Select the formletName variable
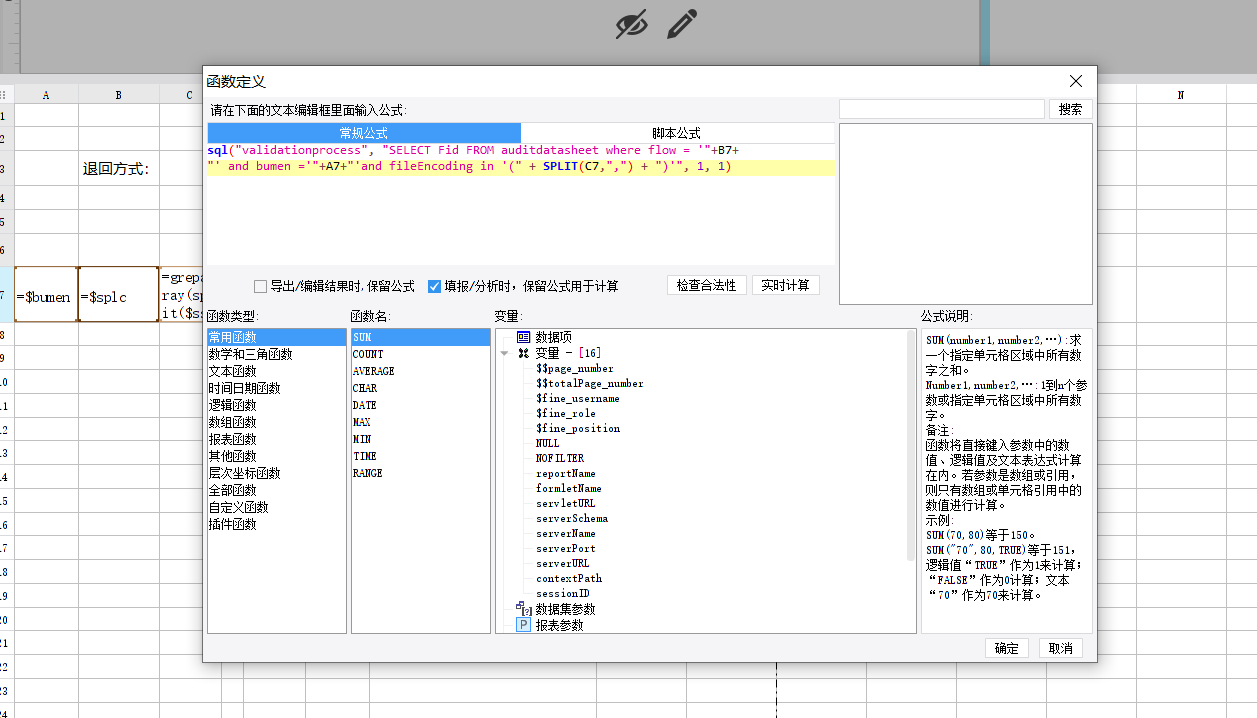The height and width of the screenshot is (718, 1257). tap(569, 489)
